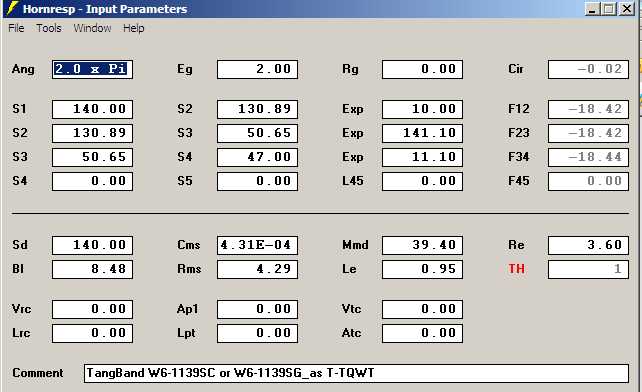Edit the Comment field with TangBand text
The width and height of the screenshot is (642, 392).
pyautogui.click(x=356, y=374)
